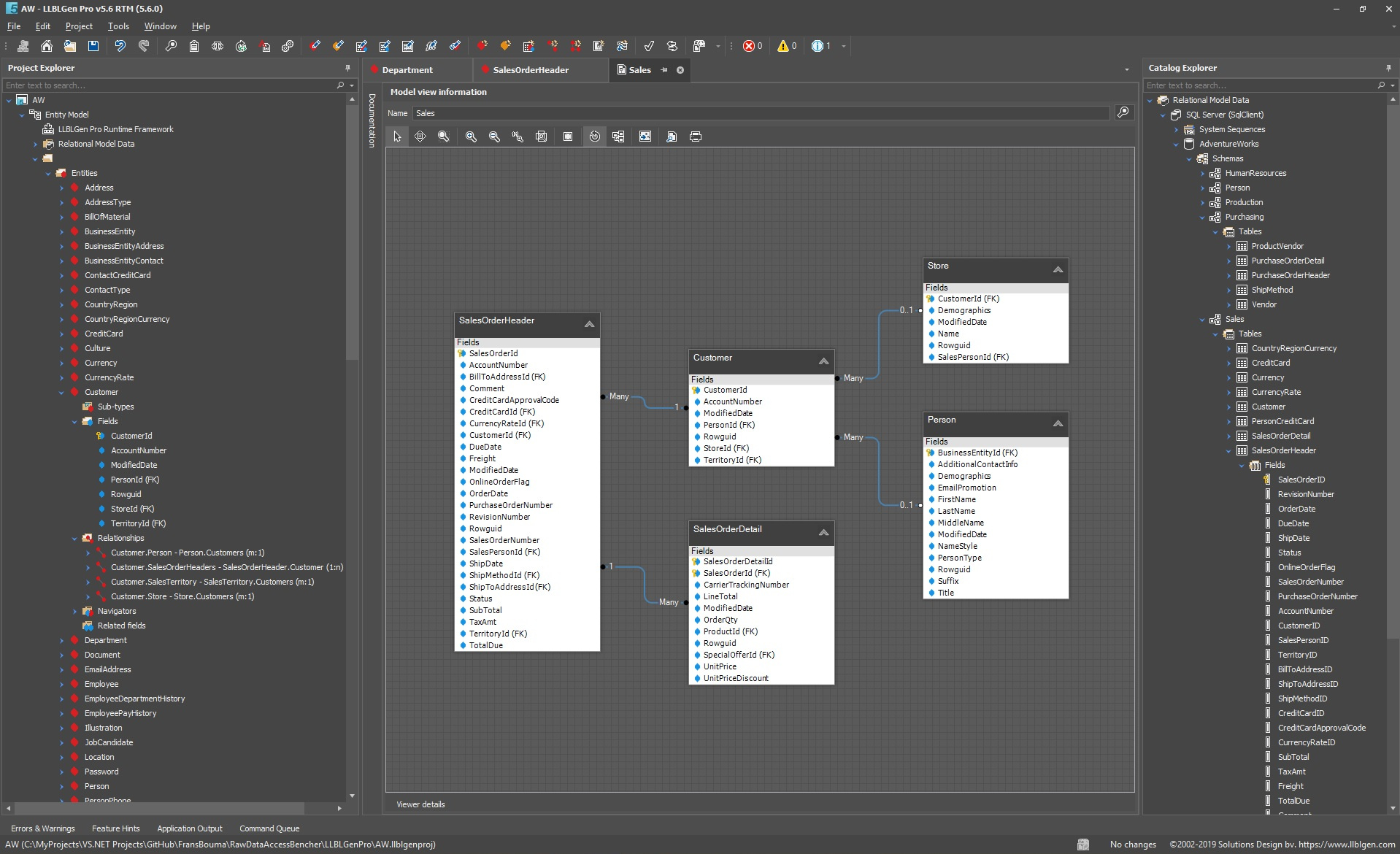Click the errors indicator showing 0
Image resolution: width=1400 pixels, height=854 pixels.
pos(753,46)
